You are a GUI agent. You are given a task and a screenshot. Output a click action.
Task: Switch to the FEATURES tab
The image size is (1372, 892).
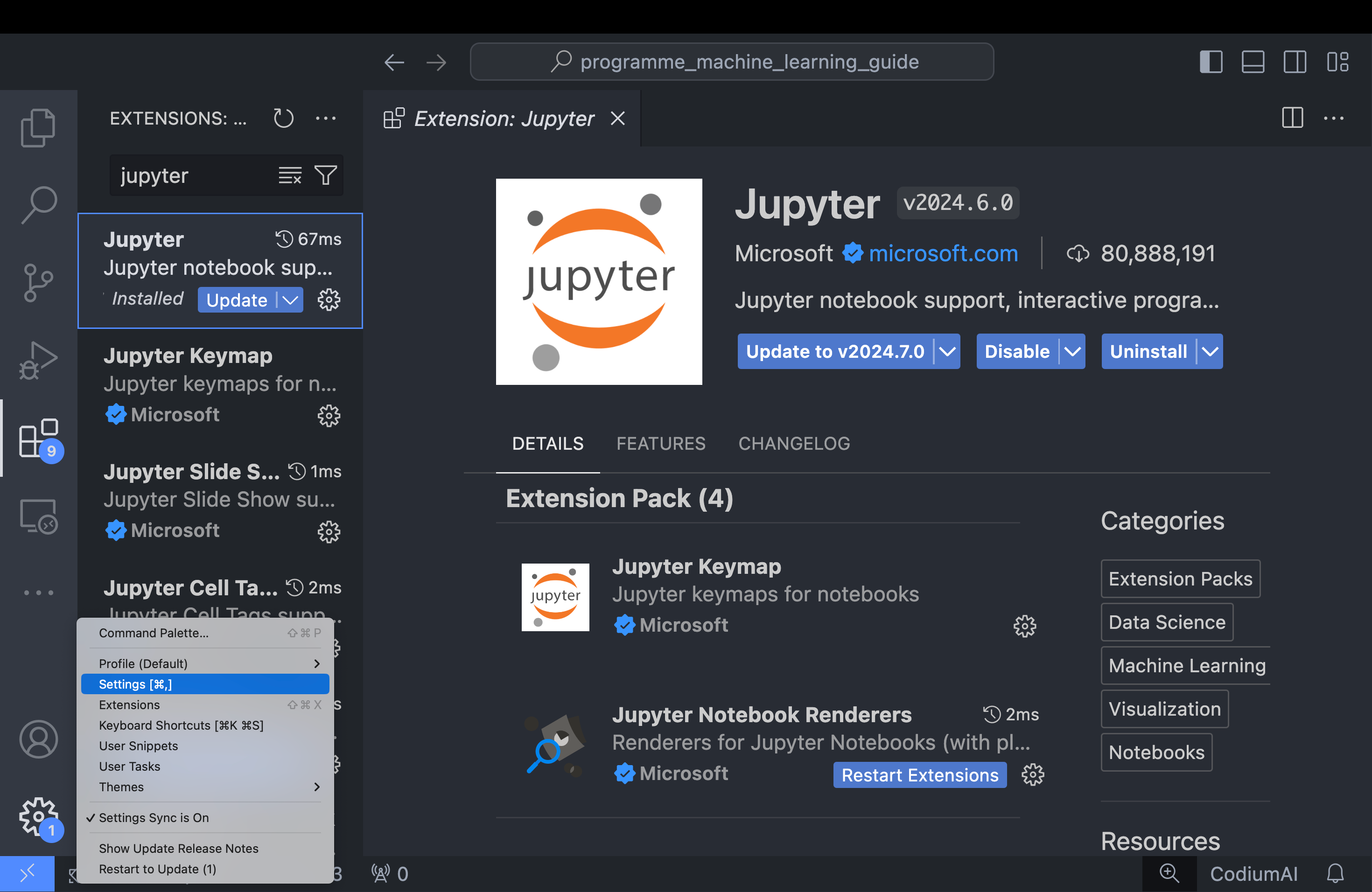661,444
